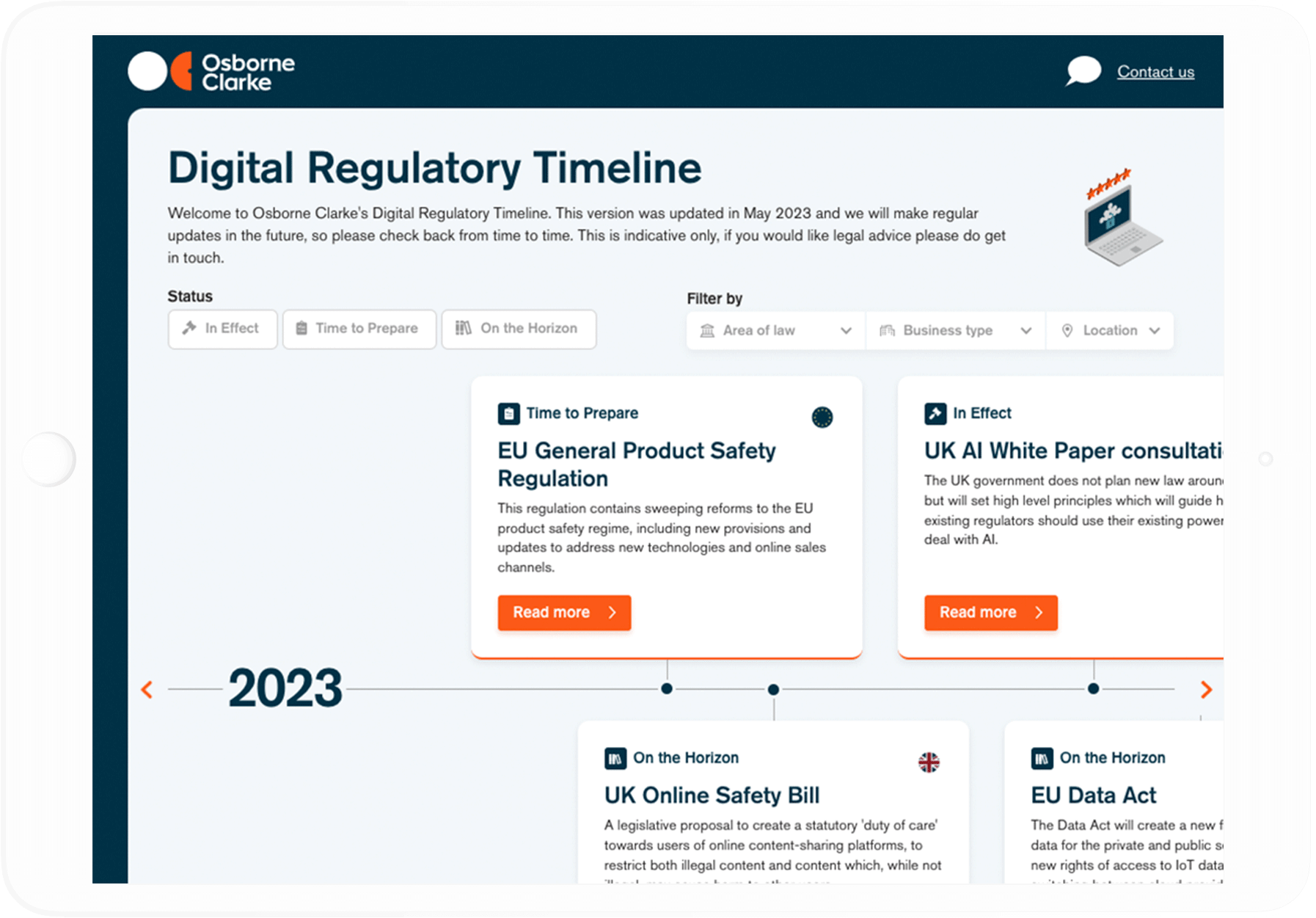1316x918 pixels.
Task: Toggle the Time to Prepare status filter
Action: pyautogui.click(x=359, y=329)
